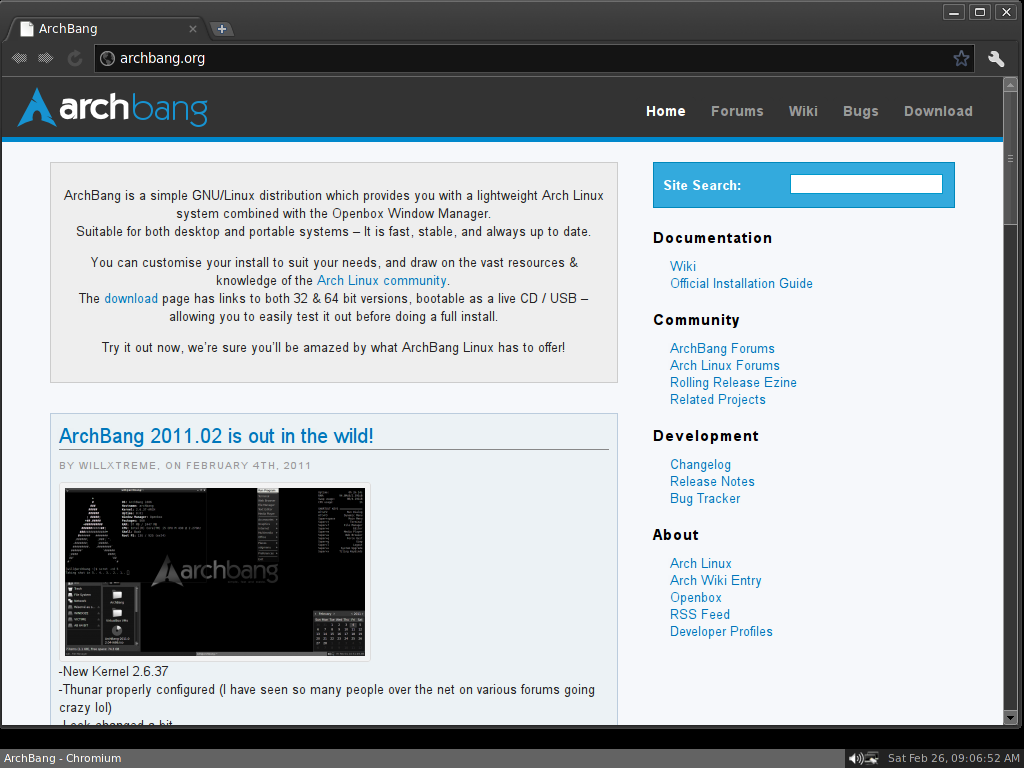Open Wiki link under Documentation
The image size is (1024, 768).
pyautogui.click(x=682, y=266)
